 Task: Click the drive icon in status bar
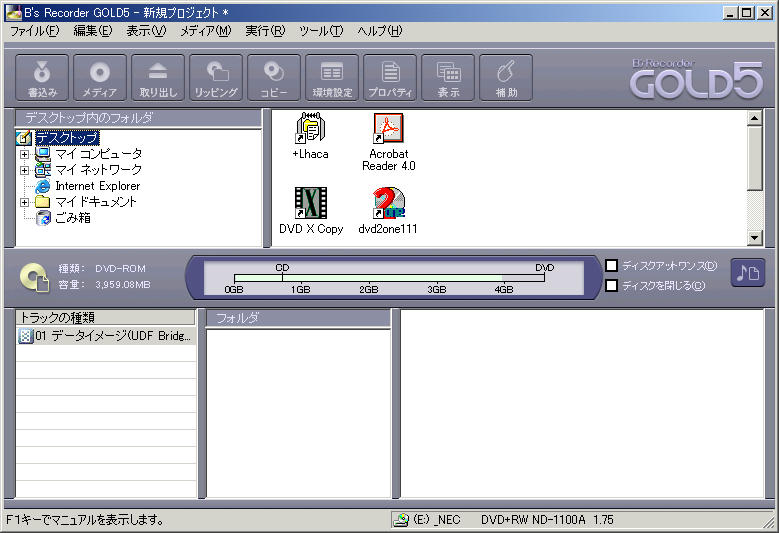coord(400,520)
